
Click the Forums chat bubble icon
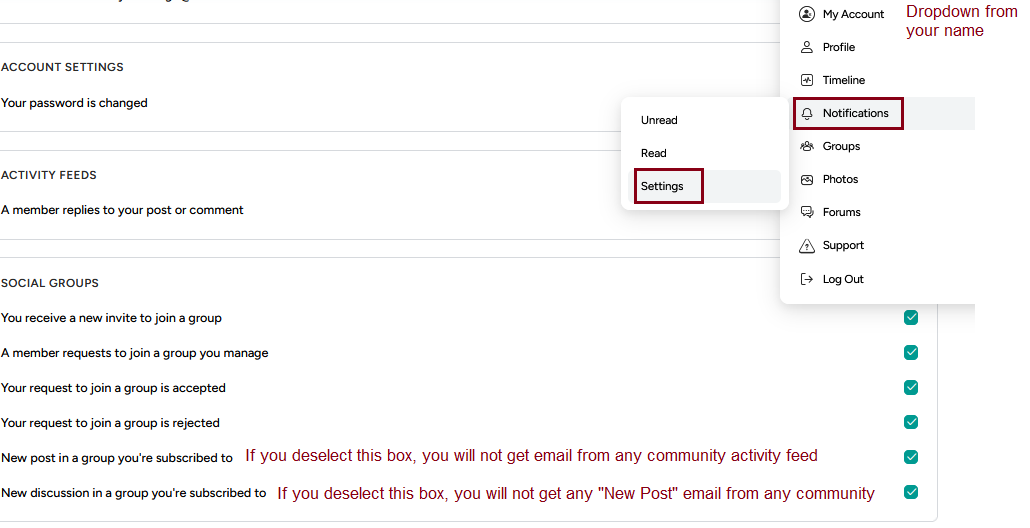[x=807, y=212]
